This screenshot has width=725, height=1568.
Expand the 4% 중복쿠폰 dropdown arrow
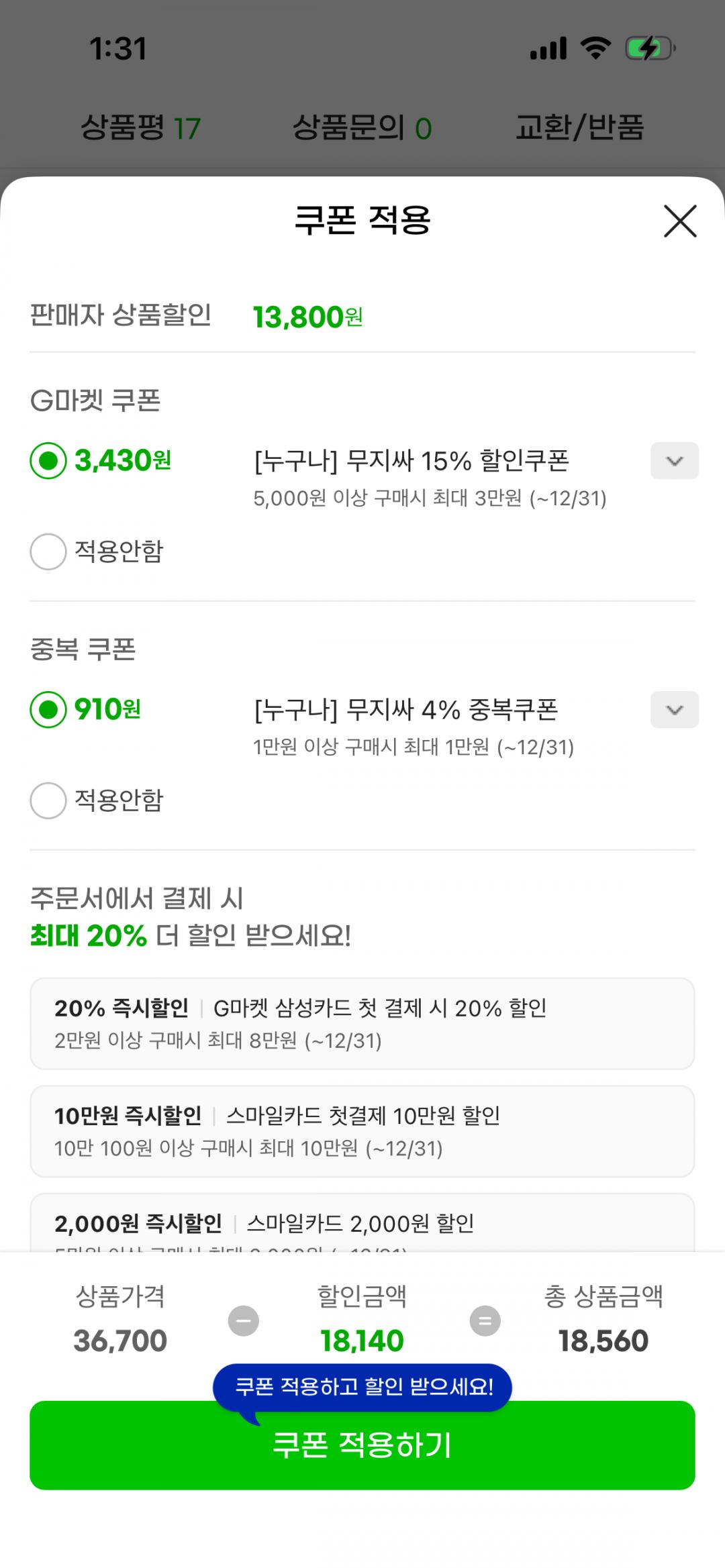(x=674, y=710)
